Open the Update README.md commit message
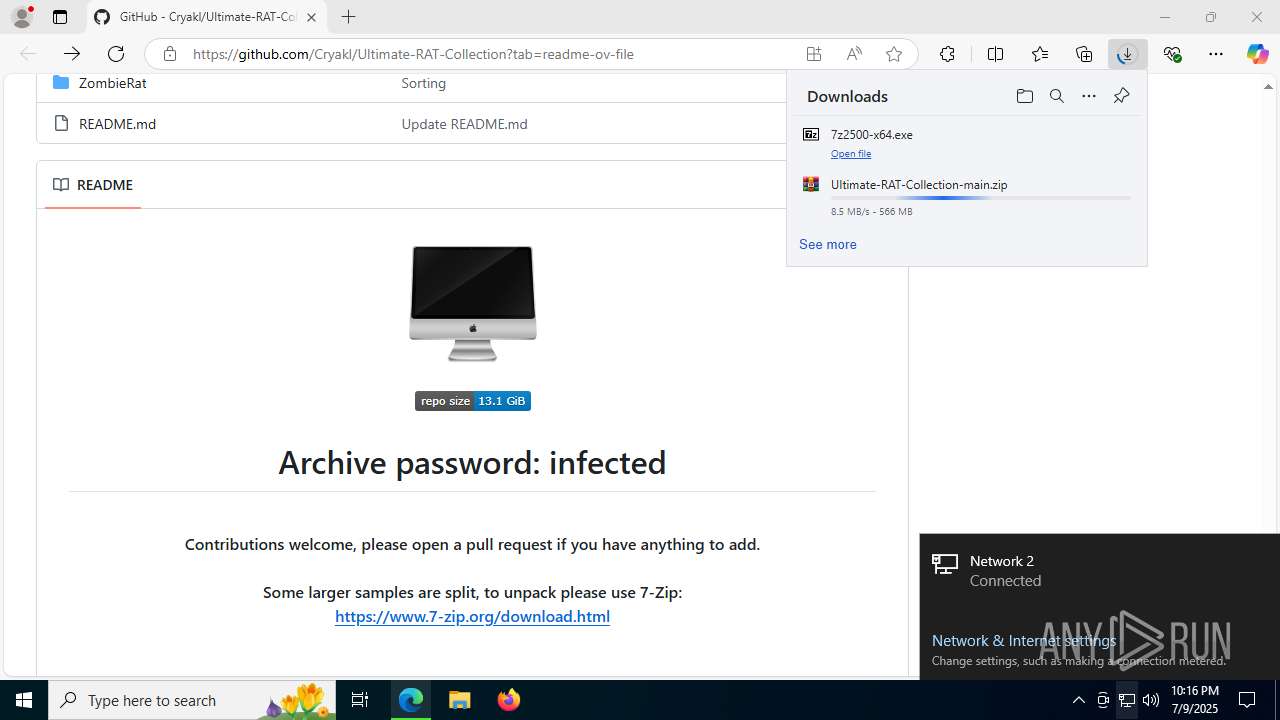 [464, 124]
